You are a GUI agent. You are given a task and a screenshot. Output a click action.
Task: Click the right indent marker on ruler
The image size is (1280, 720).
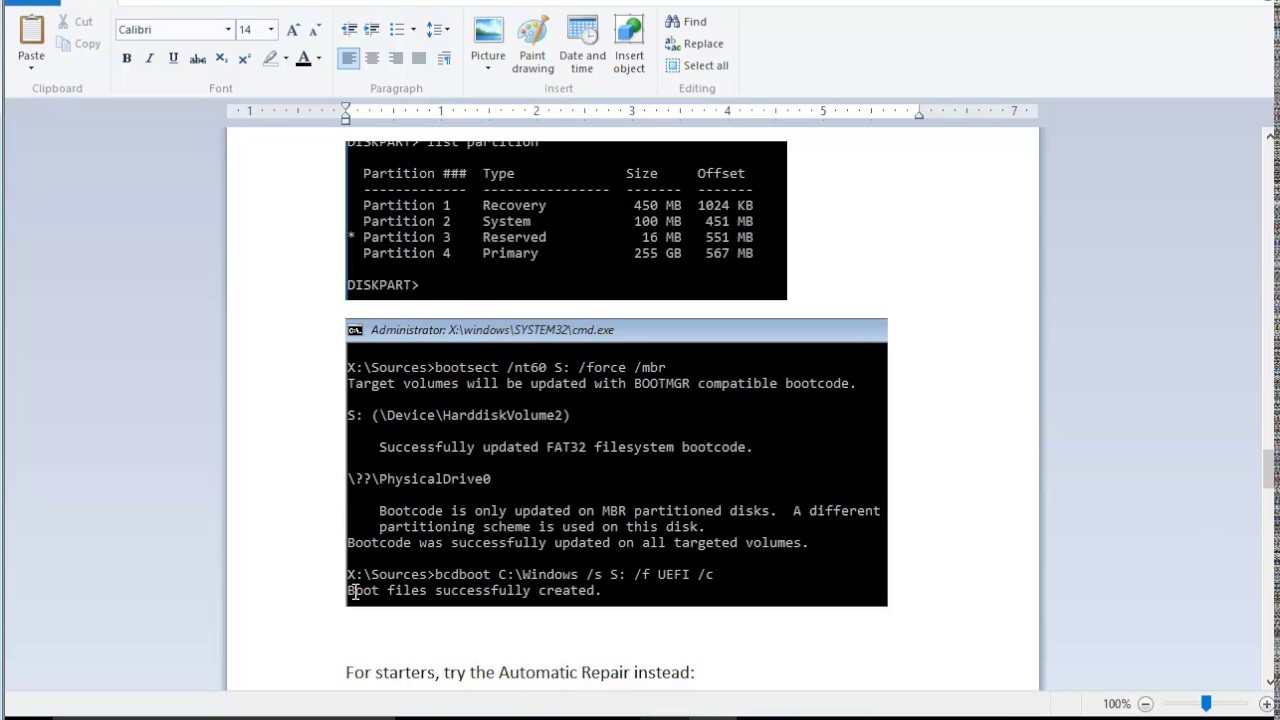tap(919, 115)
